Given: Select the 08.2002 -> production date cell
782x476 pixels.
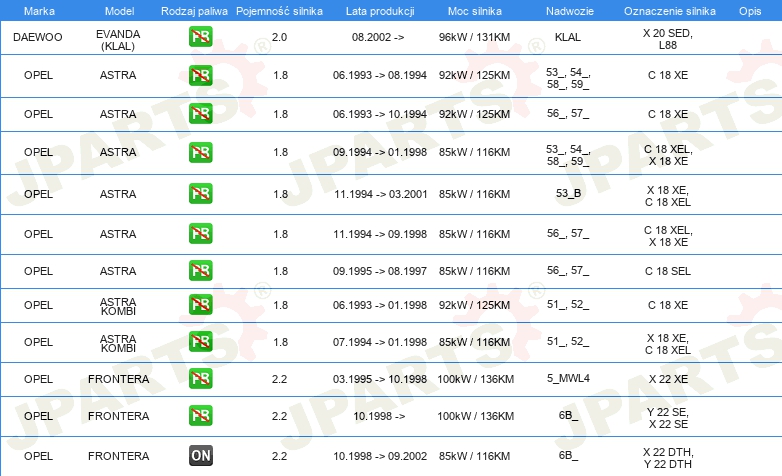Looking at the screenshot, I should tap(378, 37).
